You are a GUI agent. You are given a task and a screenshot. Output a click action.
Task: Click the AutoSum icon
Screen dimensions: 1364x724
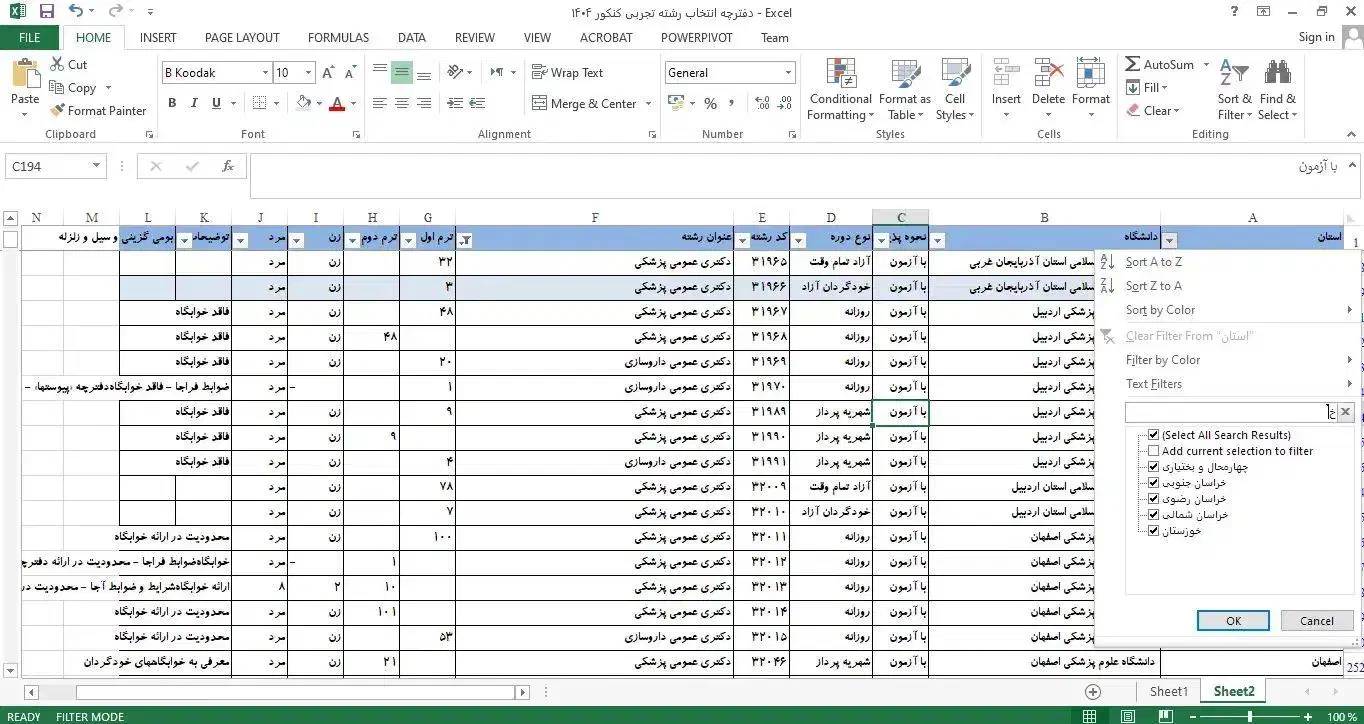point(1133,64)
